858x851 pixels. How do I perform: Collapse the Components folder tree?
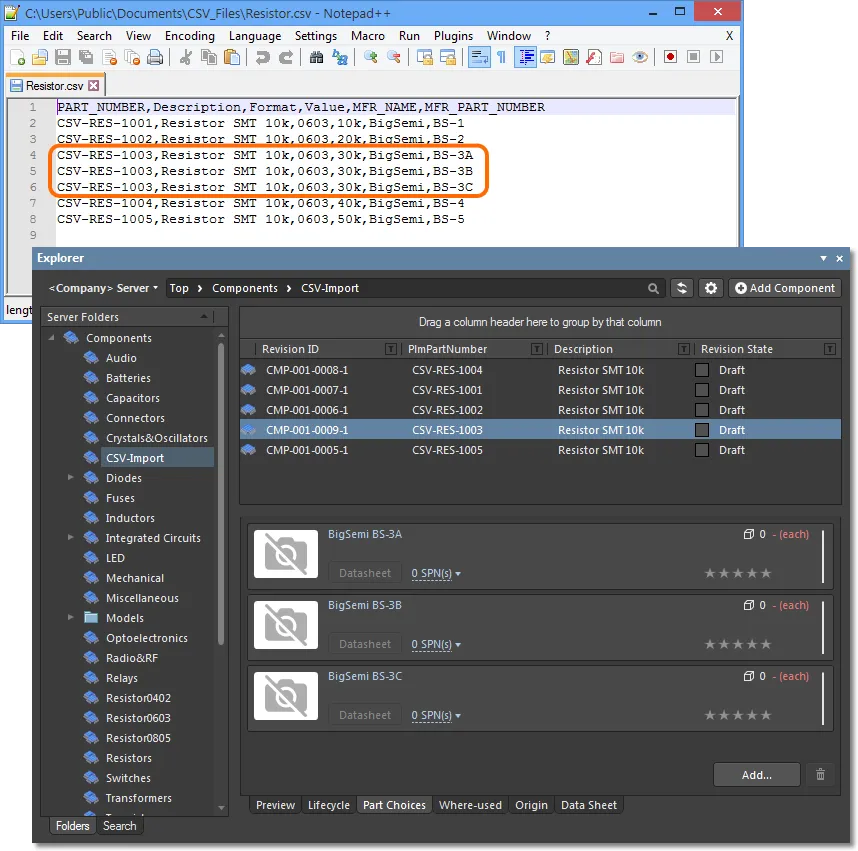[x=51, y=338]
